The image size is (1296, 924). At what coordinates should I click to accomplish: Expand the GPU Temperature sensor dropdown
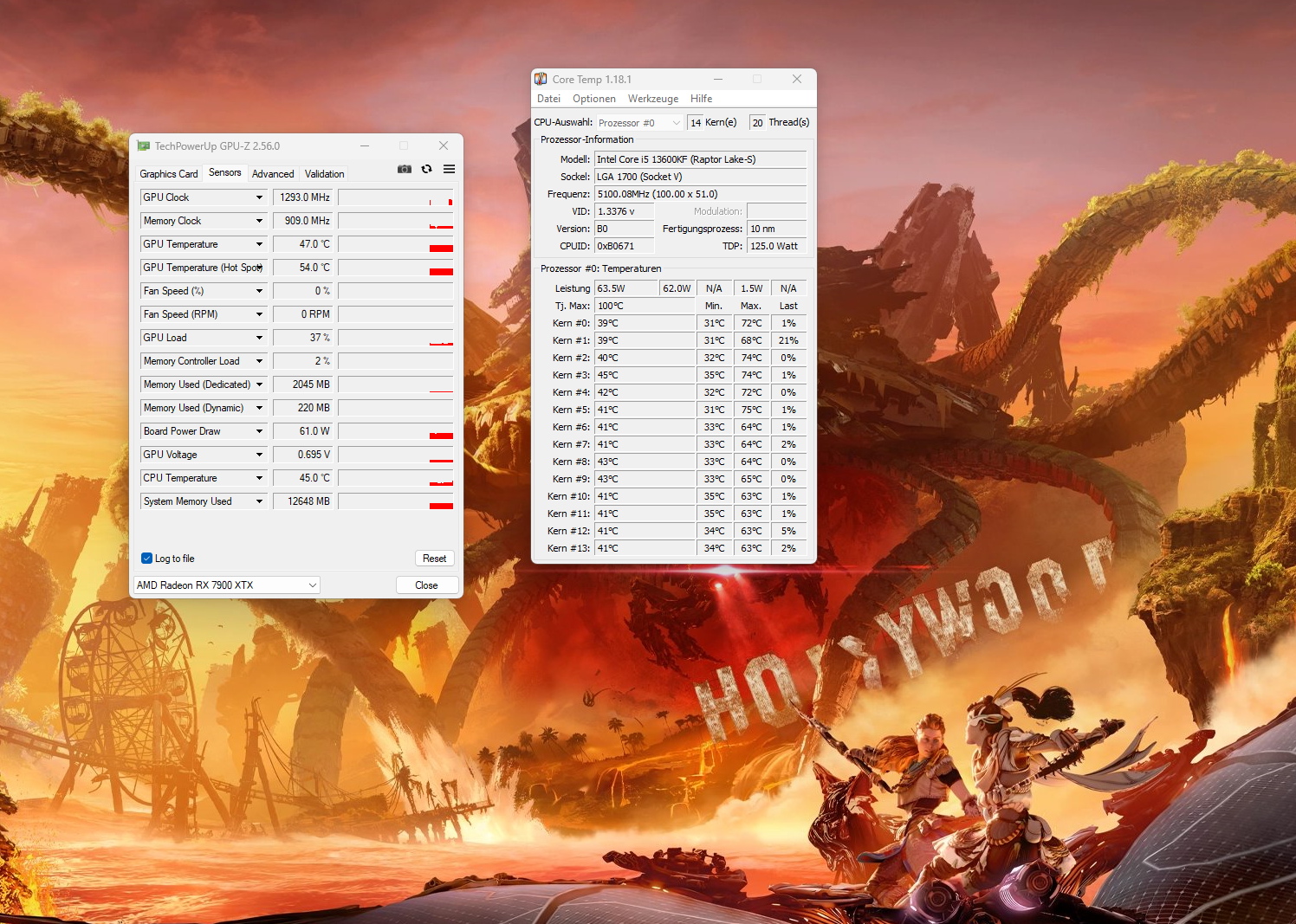pos(259,244)
